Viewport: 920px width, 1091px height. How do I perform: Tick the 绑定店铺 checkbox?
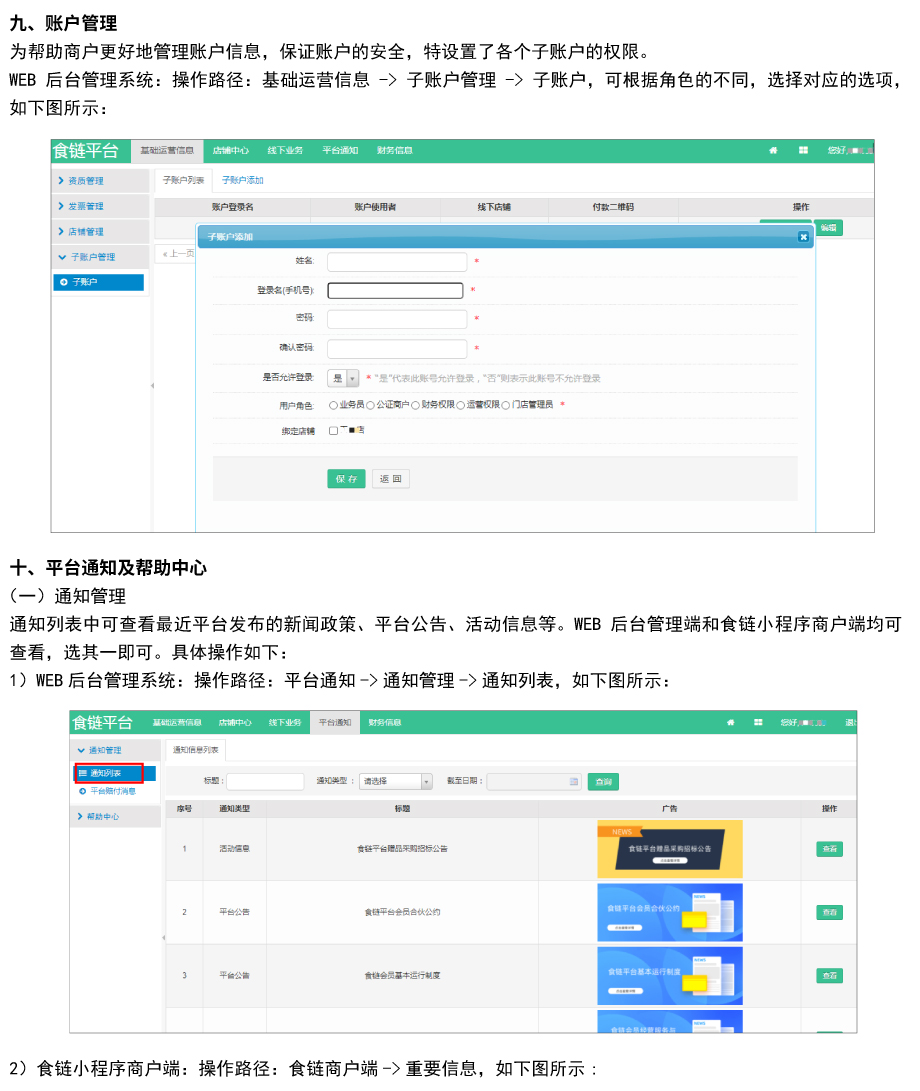(x=333, y=431)
